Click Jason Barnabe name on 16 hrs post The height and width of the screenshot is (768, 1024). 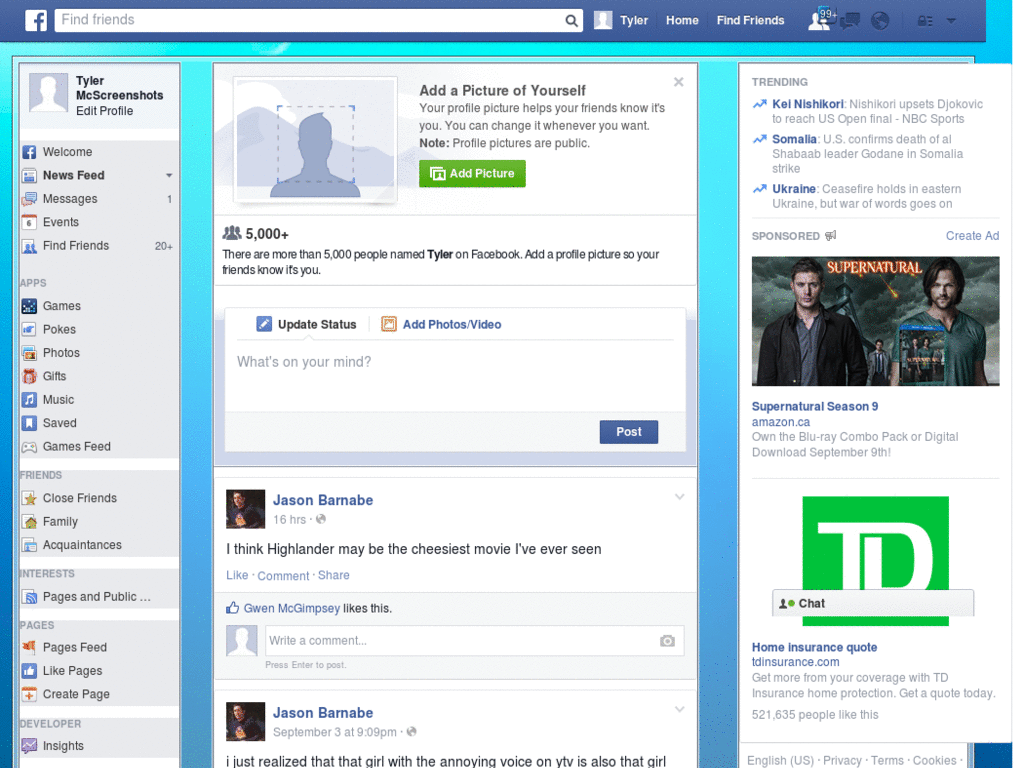[x=323, y=500]
